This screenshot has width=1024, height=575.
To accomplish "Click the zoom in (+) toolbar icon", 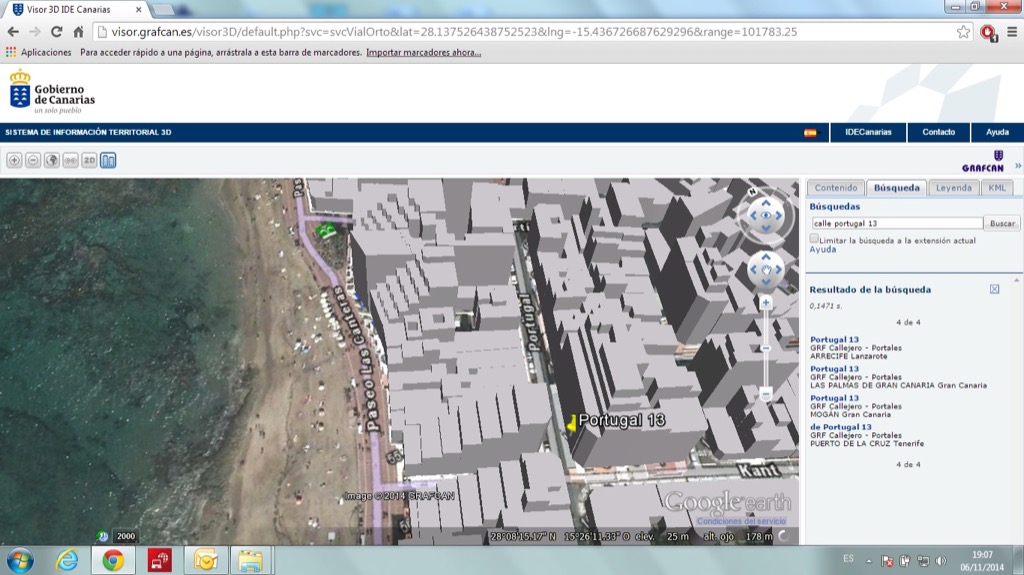I will pyautogui.click(x=14, y=160).
